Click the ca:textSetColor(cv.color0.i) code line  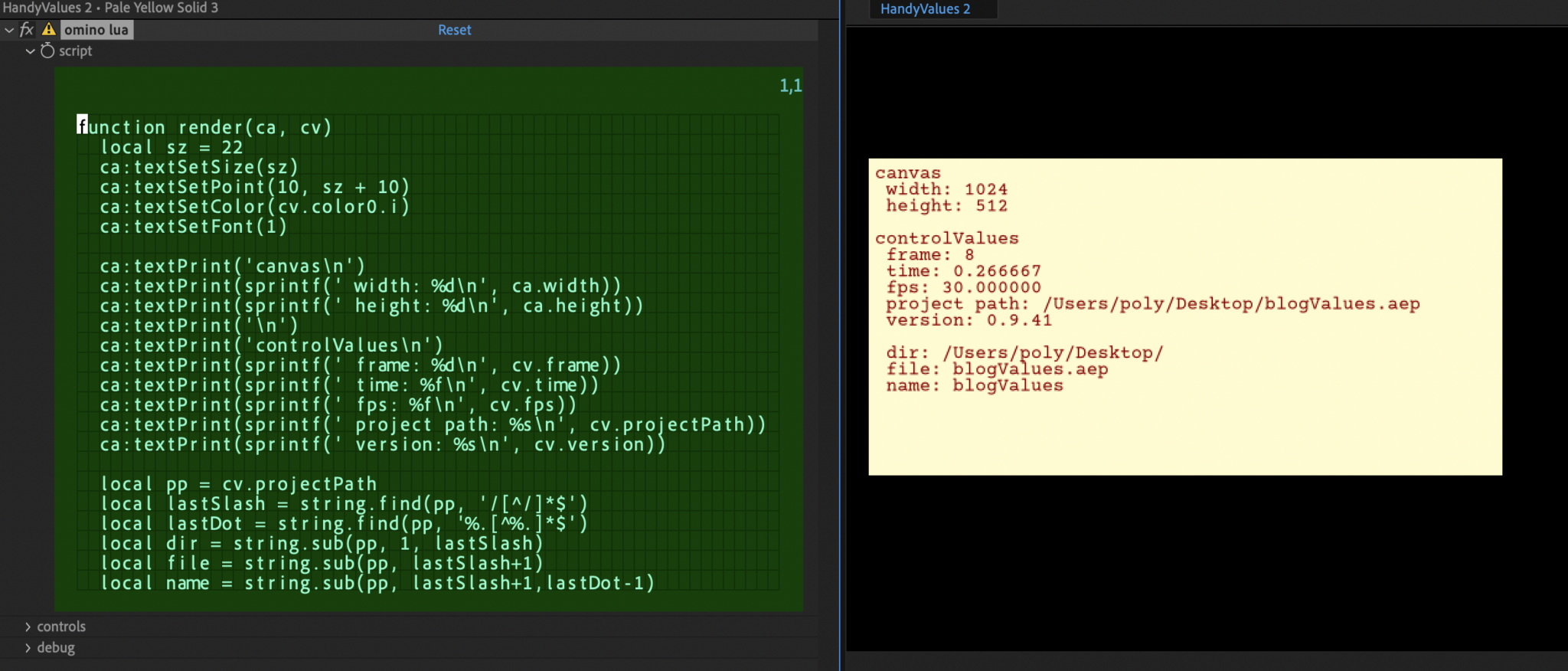254,207
